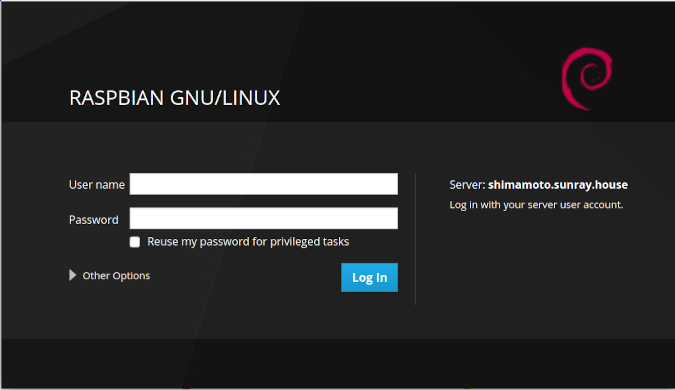Click the vertical divider beside the form
Image resolution: width=675 pixels, height=390 pixels.
point(415,239)
